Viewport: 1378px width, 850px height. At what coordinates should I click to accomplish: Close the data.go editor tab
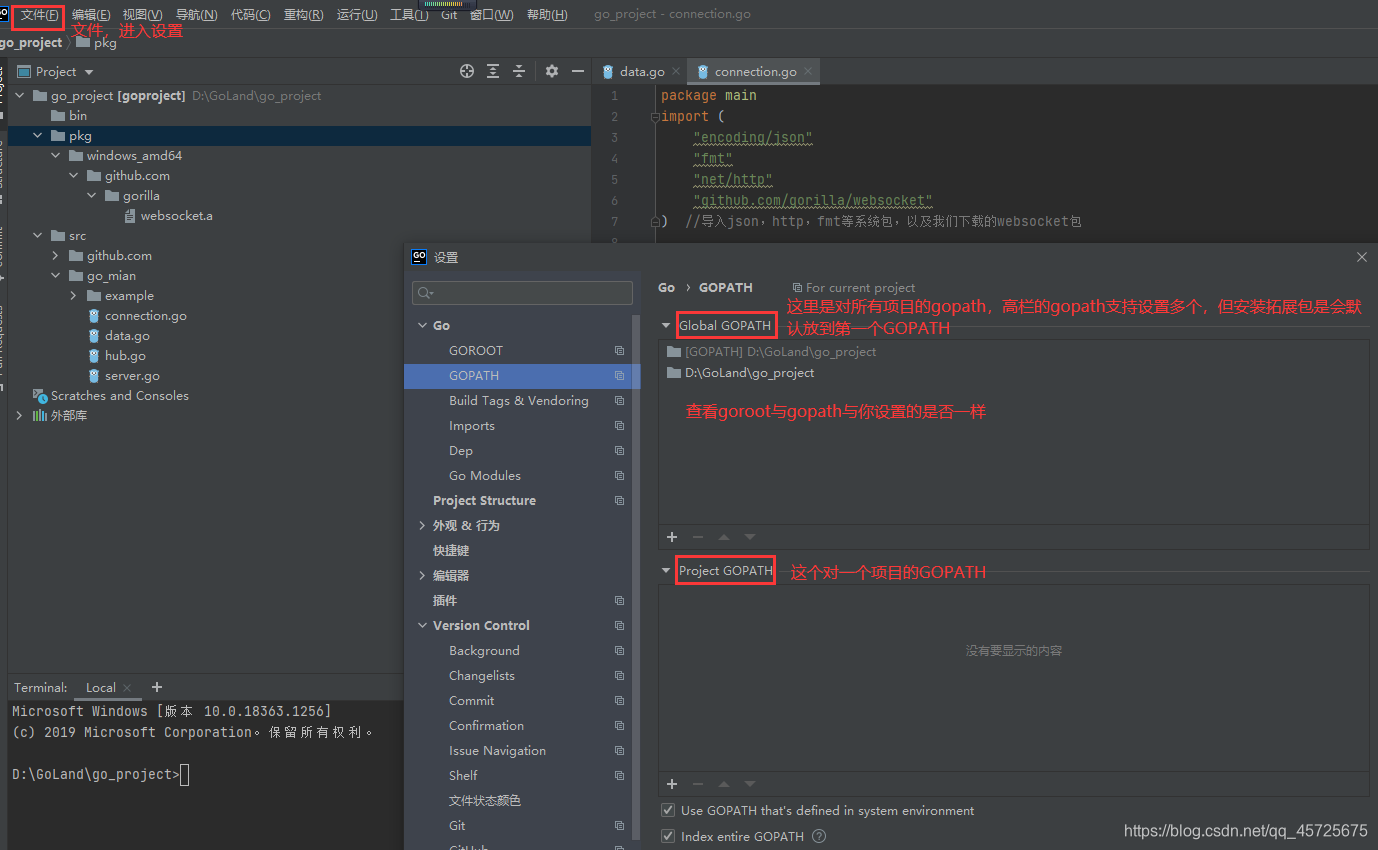[676, 71]
